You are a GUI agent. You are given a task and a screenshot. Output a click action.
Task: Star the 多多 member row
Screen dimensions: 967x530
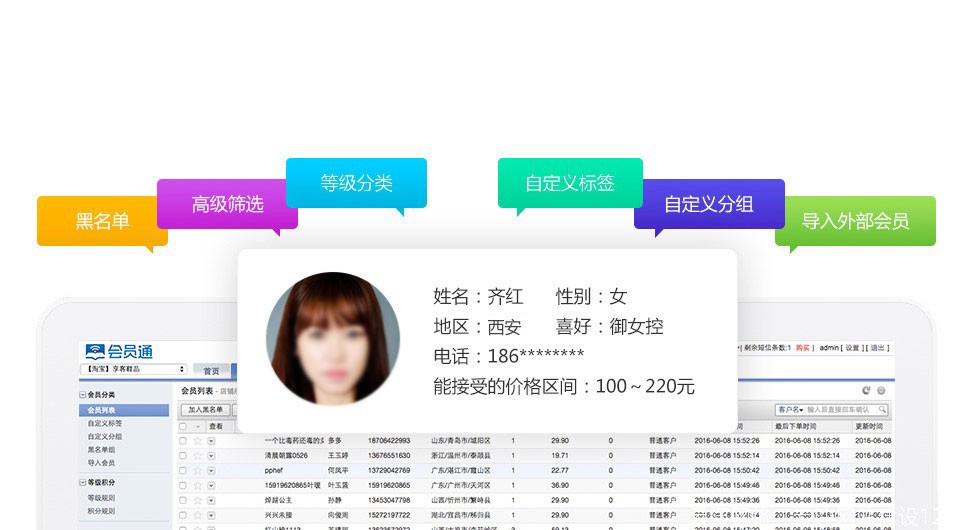pos(198,441)
